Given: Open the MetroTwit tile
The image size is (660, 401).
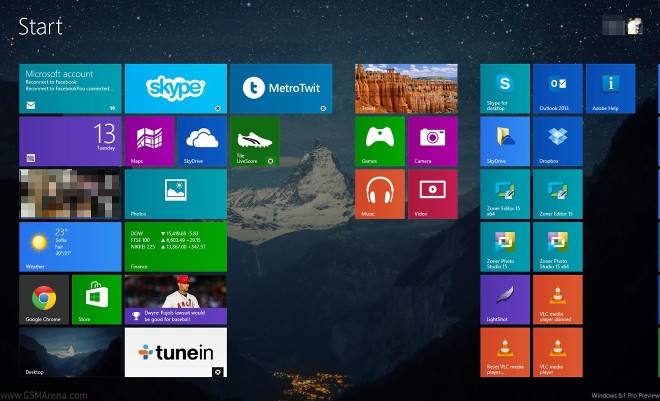Looking at the screenshot, I should [281, 89].
